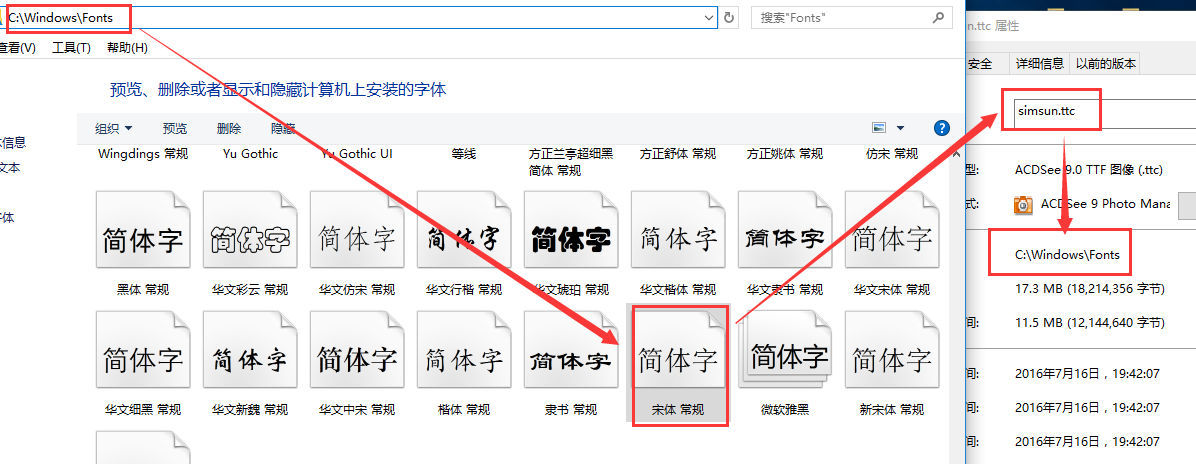Open the 组织 dropdown menu
Viewport: 1196px width, 464px height.
click(114, 128)
